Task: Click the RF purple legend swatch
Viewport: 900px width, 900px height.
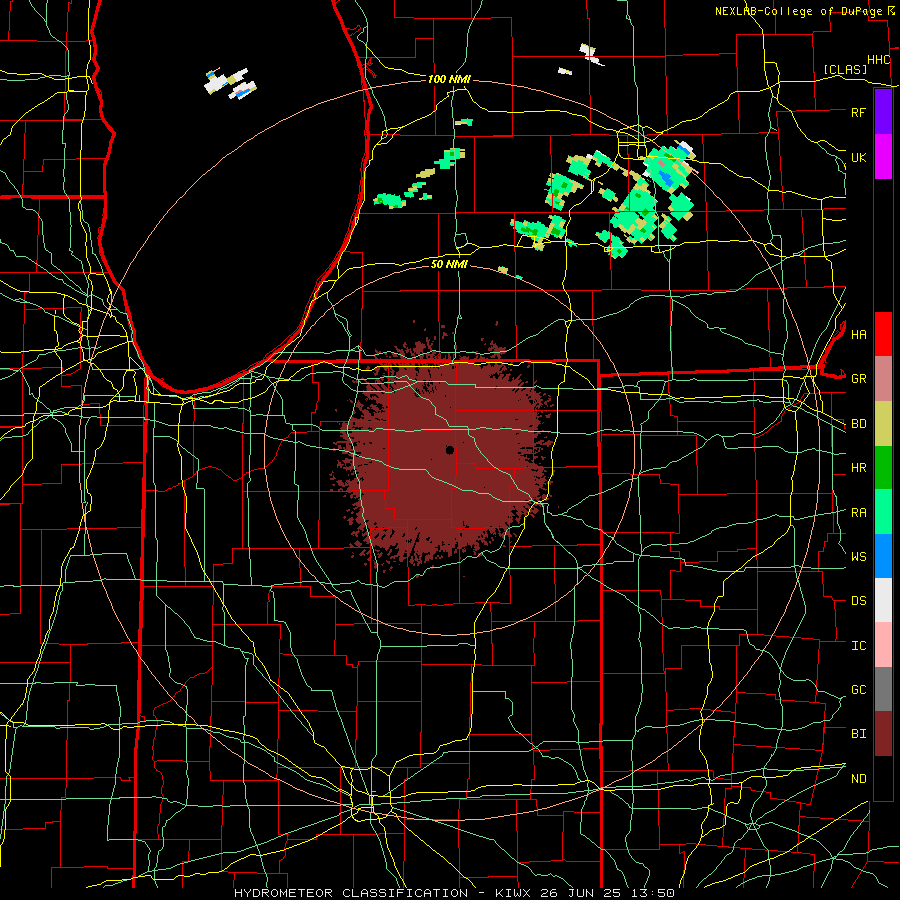Action: [x=883, y=112]
